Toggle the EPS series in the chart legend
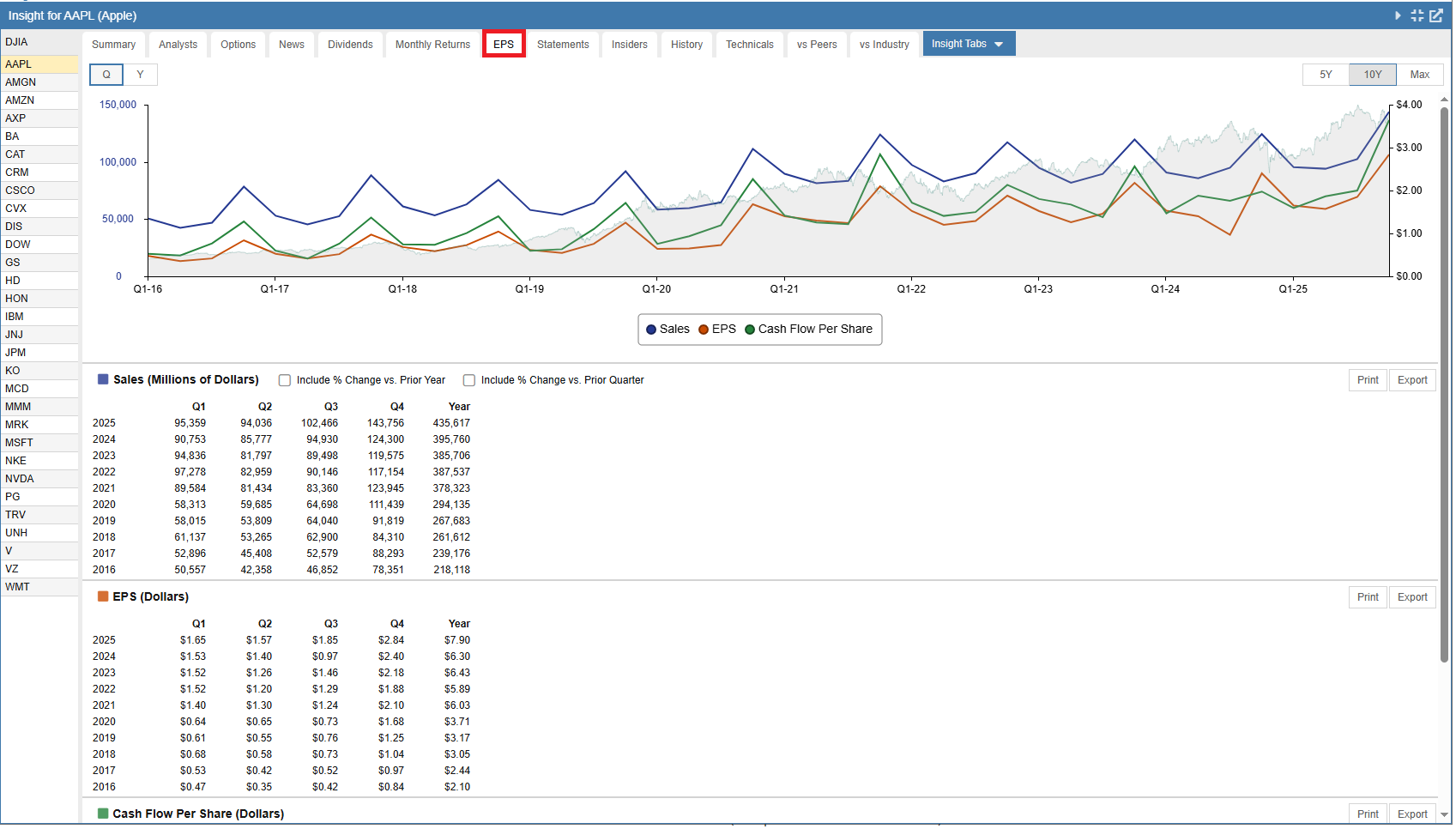This screenshot has height=829, width=1456. (717, 330)
